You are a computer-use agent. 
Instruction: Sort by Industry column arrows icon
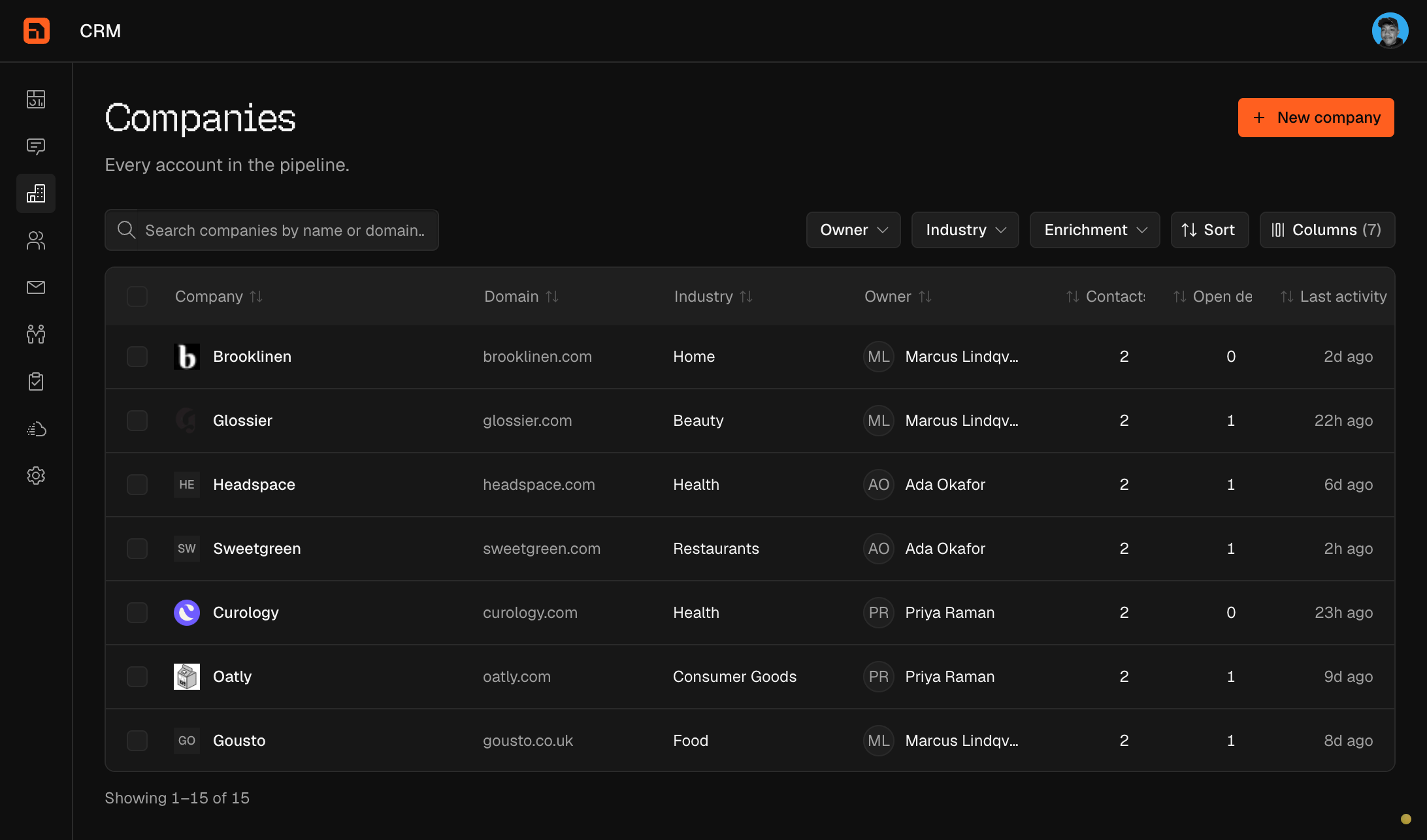746,297
